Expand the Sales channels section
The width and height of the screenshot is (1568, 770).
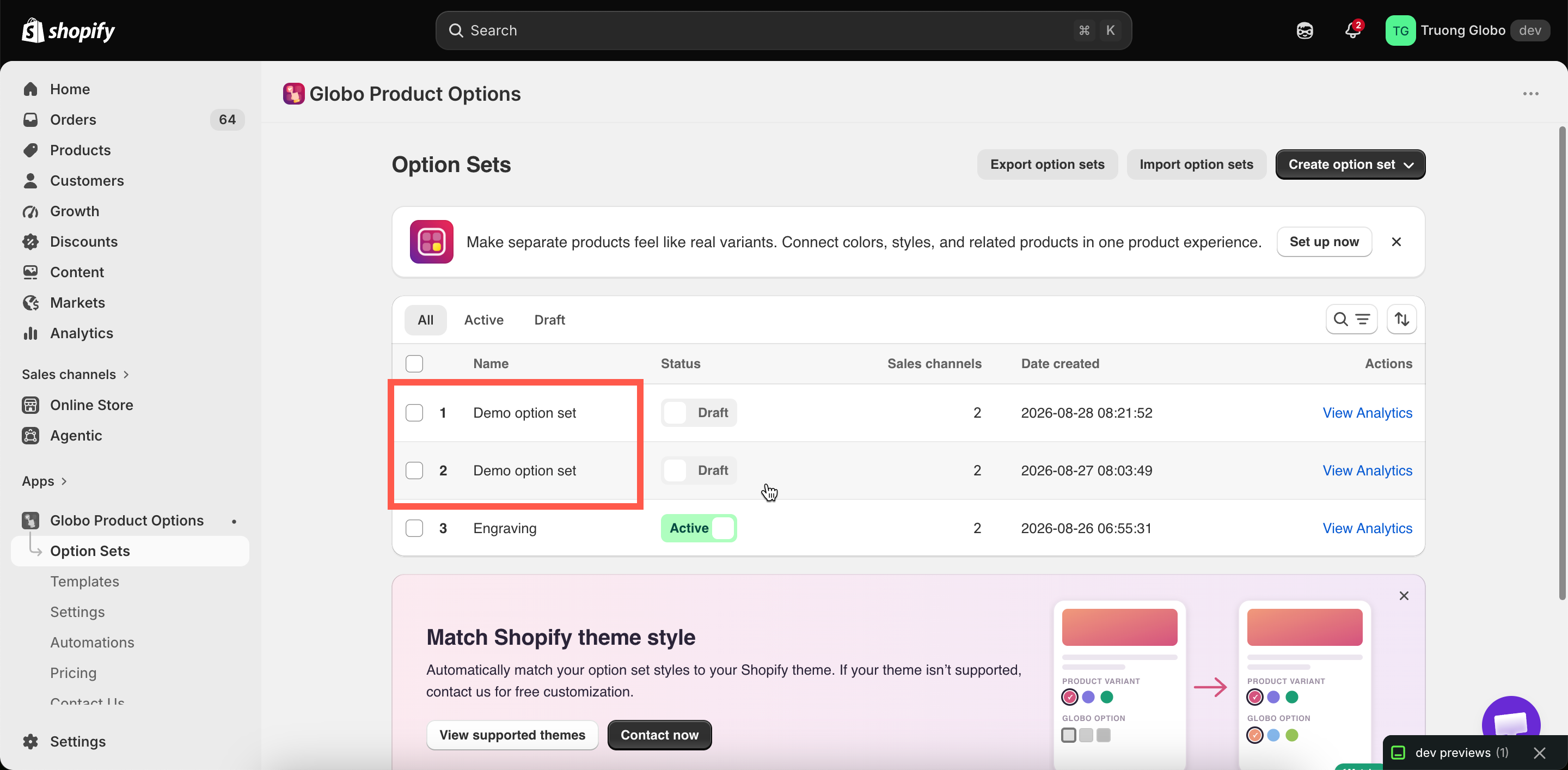76,374
